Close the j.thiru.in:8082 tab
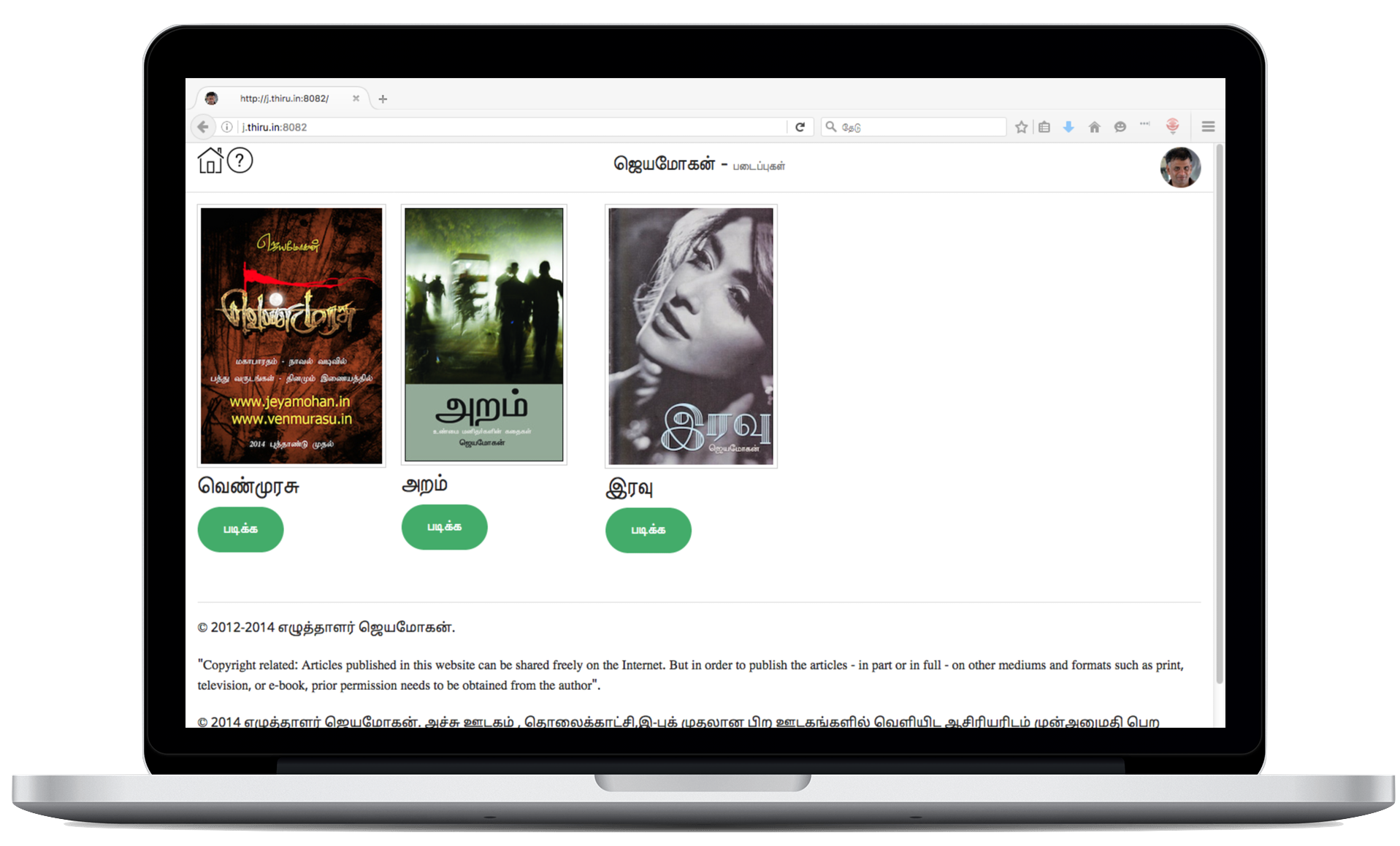1400x846 pixels. (356, 99)
